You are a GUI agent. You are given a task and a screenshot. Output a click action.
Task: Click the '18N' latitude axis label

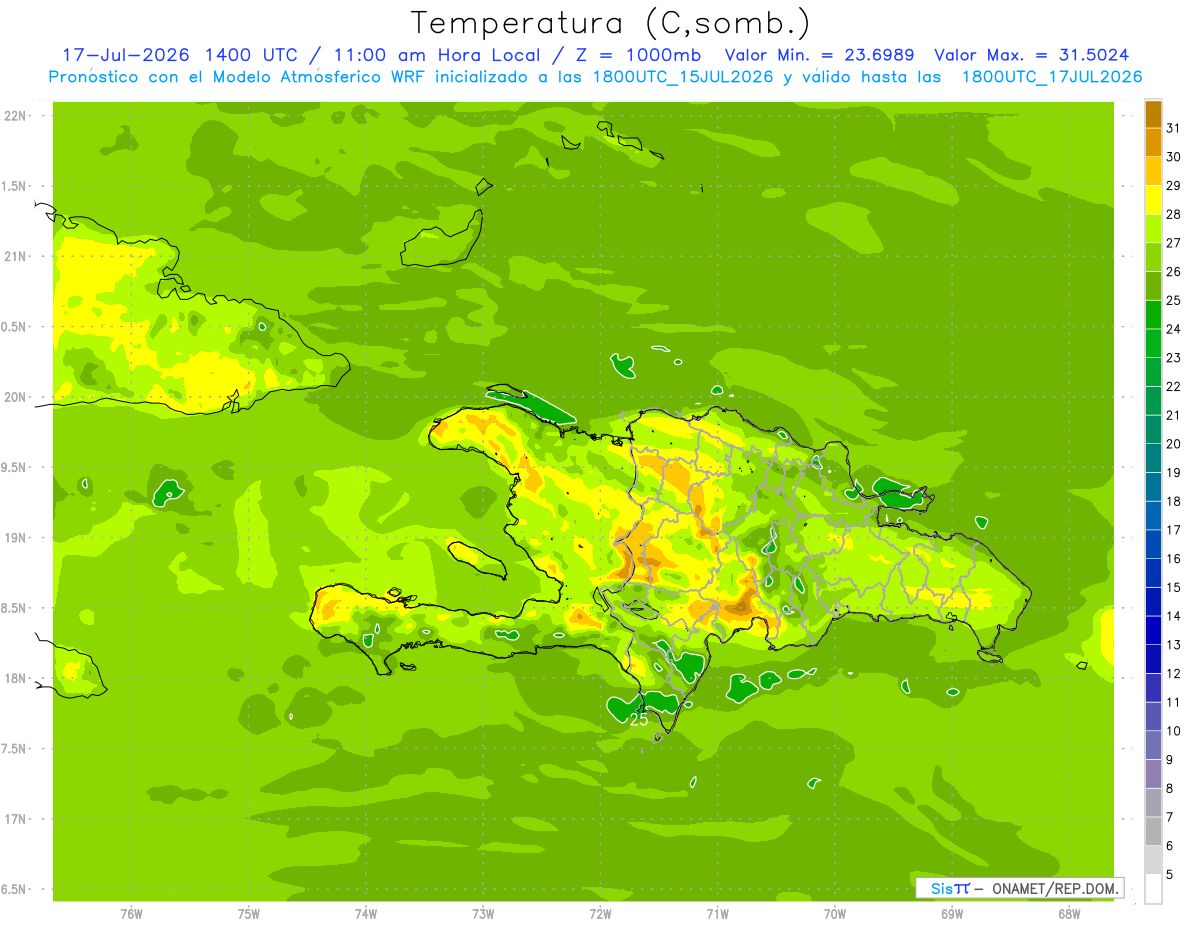coord(15,678)
